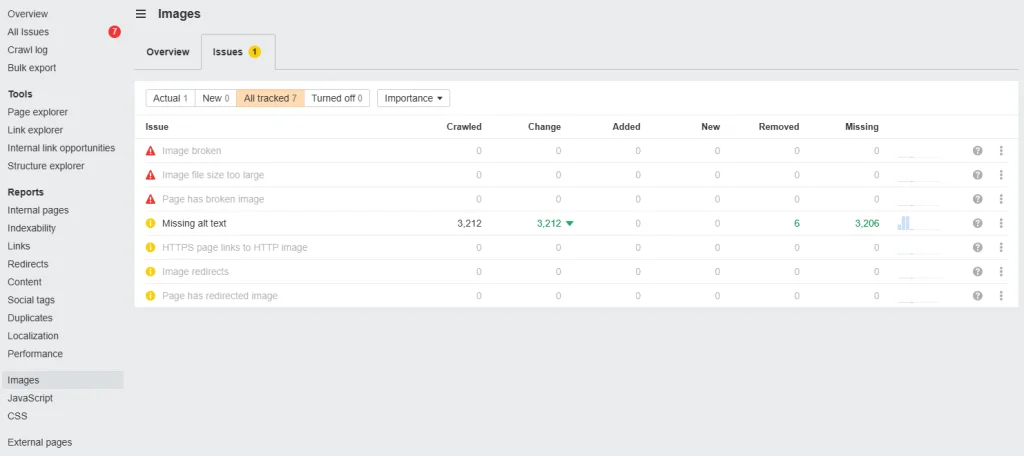Screen dimensions: 1024x456
Task: Click help icon for Missing alt text
Action: tap(977, 223)
